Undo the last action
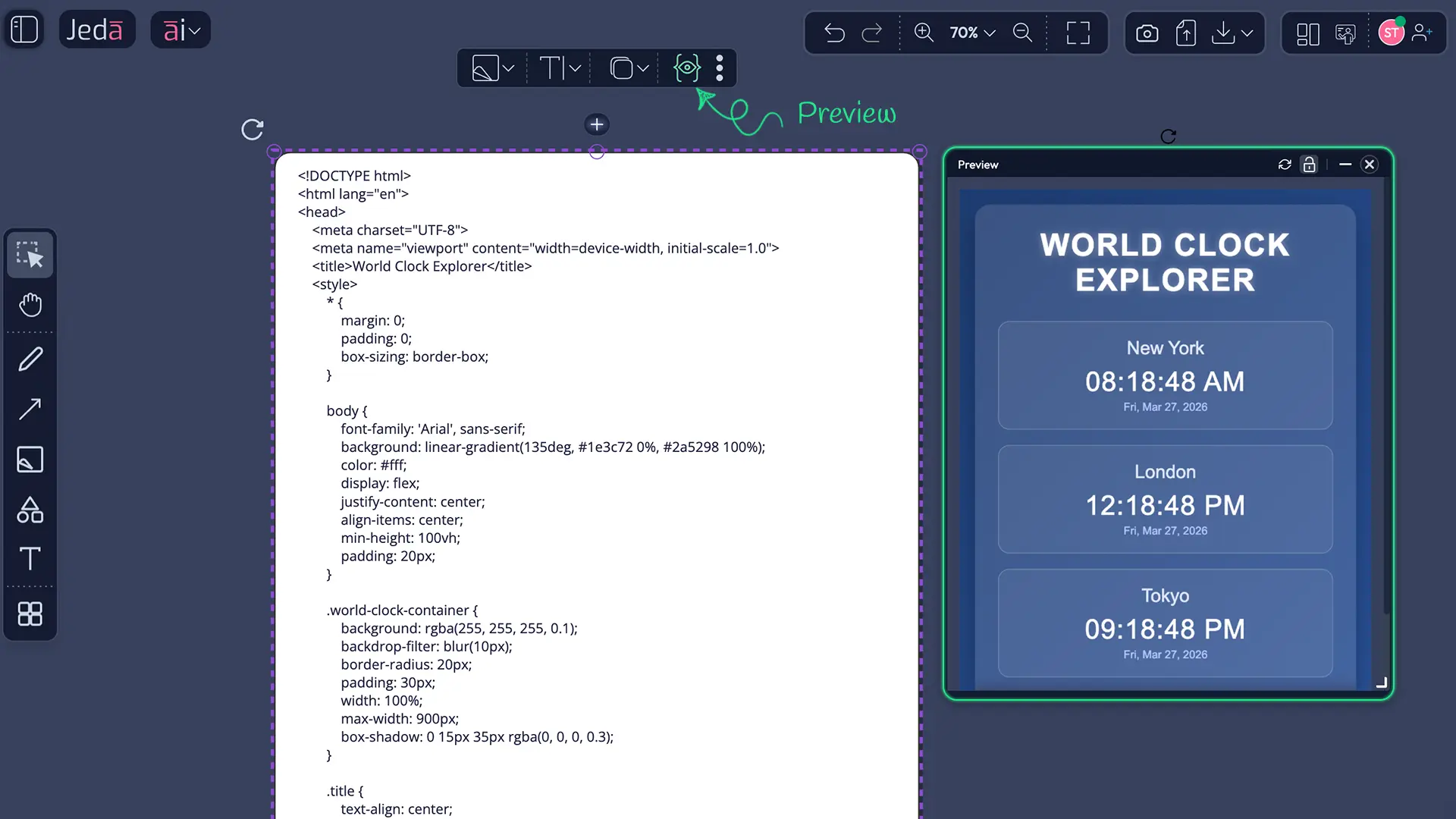Viewport: 1456px width, 819px height. pos(834,33)
